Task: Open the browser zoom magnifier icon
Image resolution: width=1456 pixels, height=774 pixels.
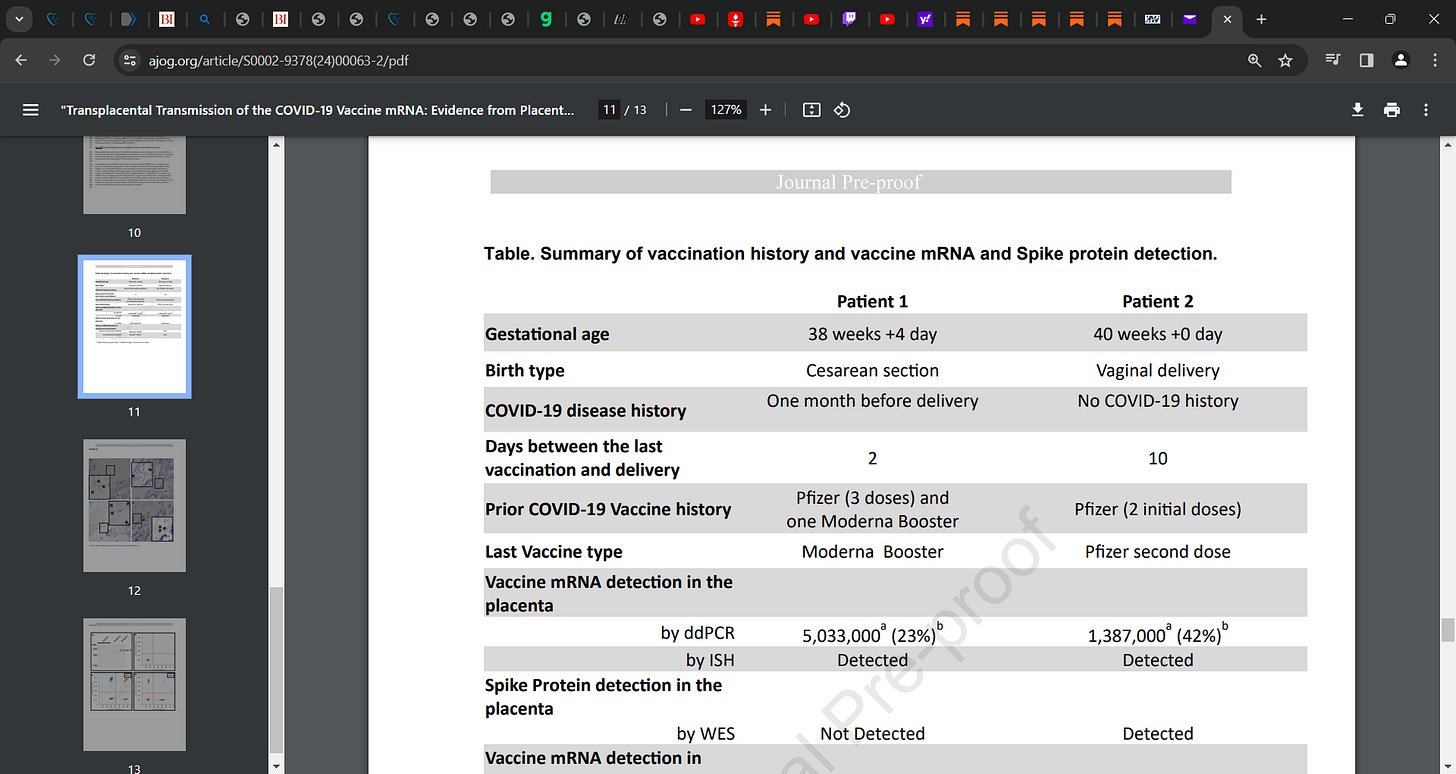Action: 1254,60
